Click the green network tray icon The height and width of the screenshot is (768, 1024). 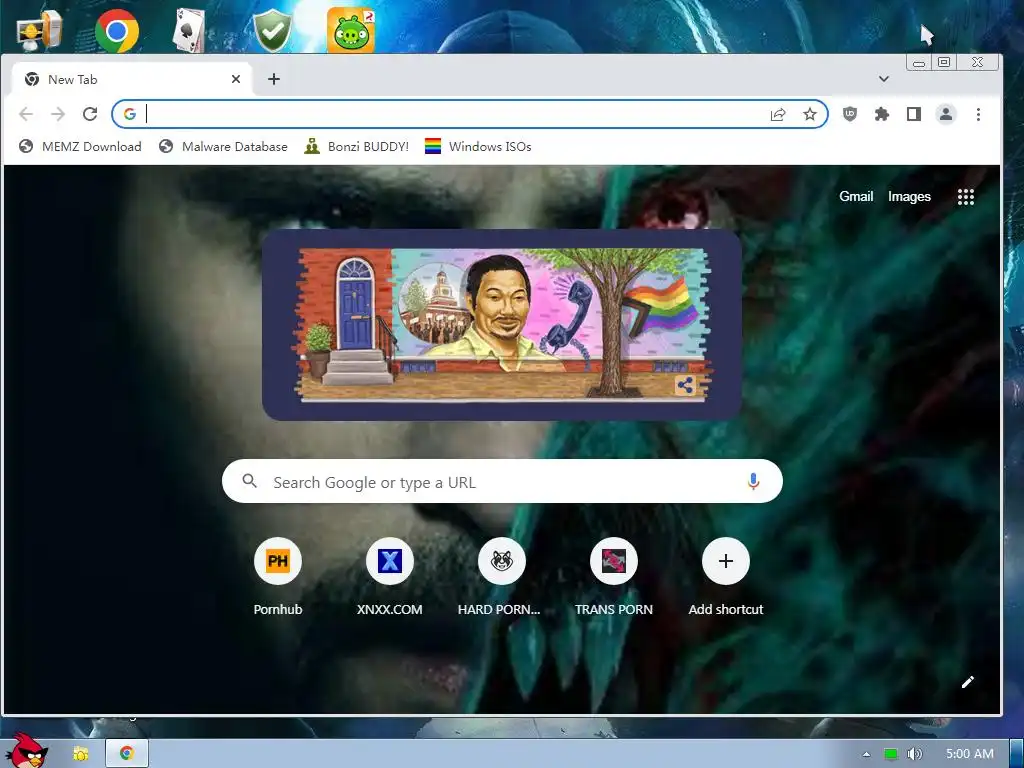pos(891,754)
